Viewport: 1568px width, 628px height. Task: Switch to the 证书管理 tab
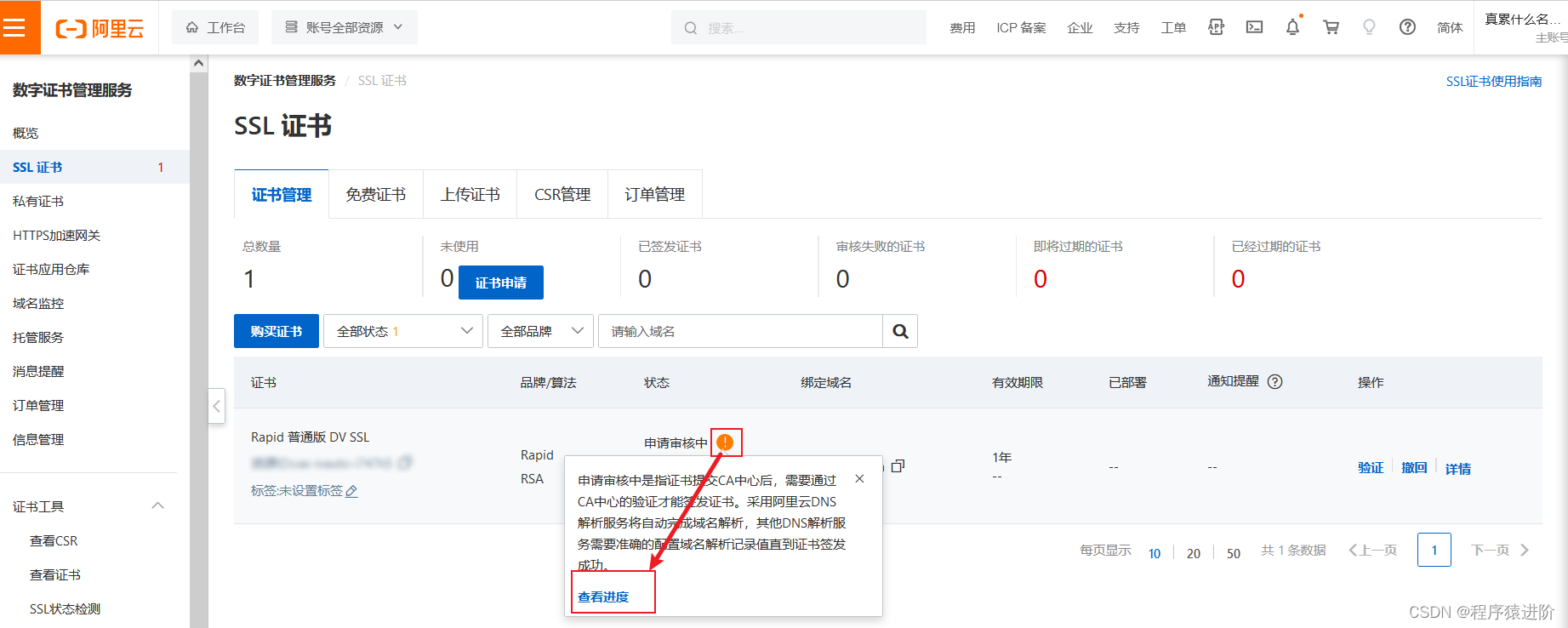(x=282, y=194)
